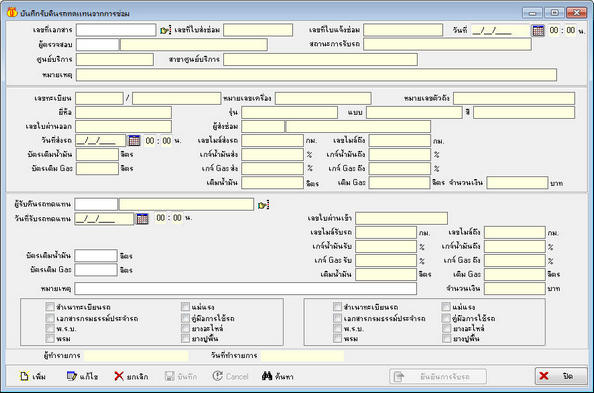Click the application icon in title bar
The image size is (594, 393).
click(x=12, y=13)
